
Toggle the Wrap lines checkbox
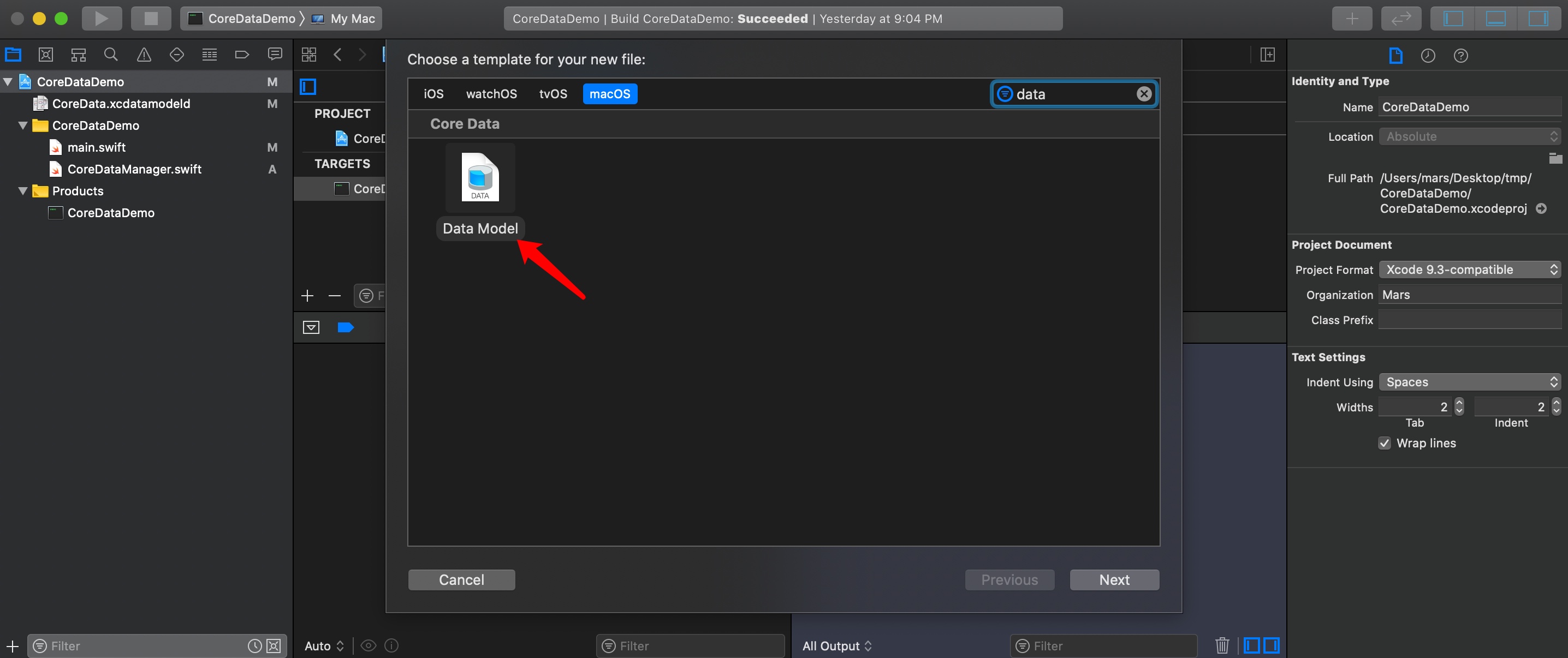(1384, 442)
